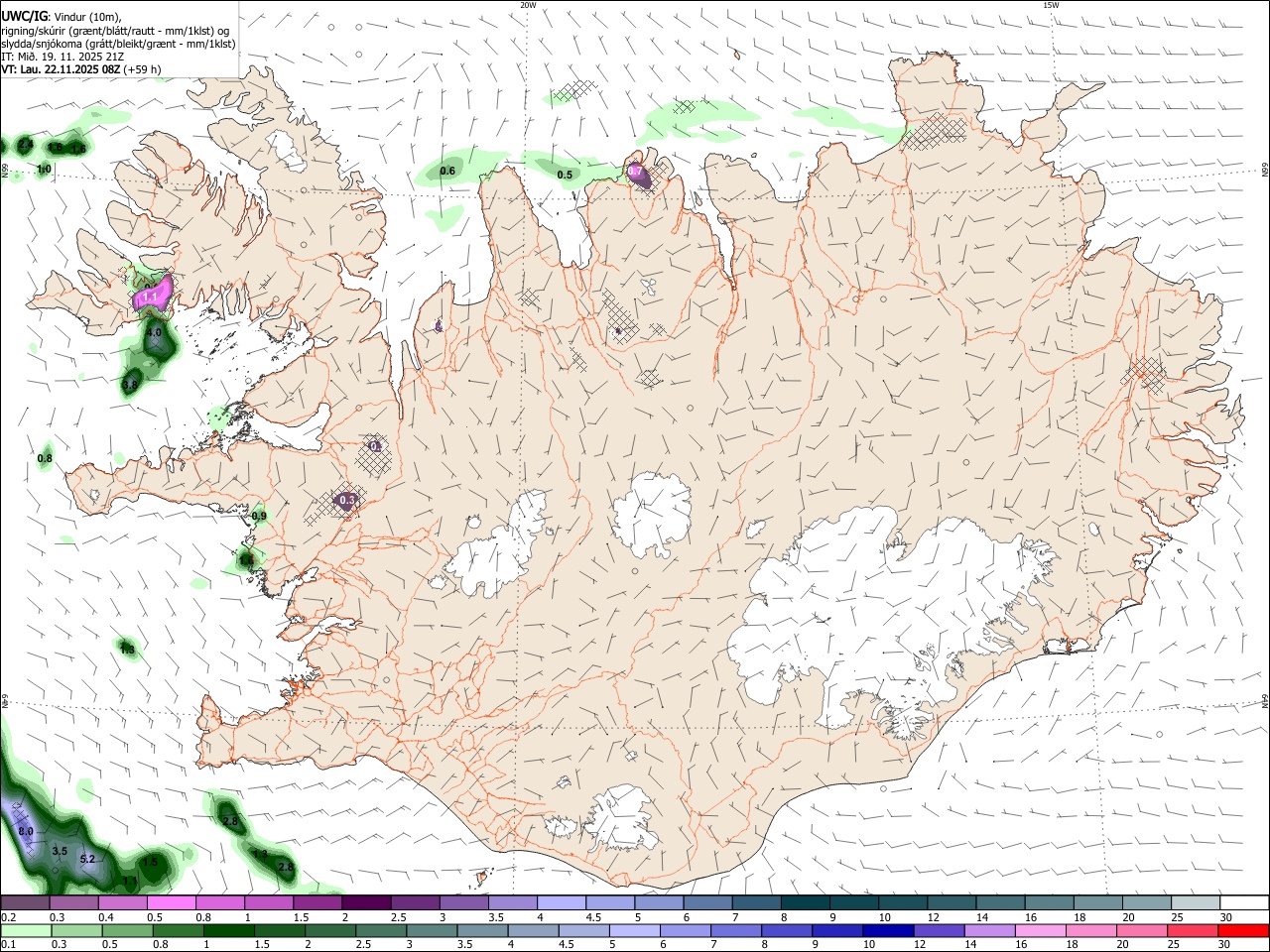Click the '2.4' precipitation label
The image size is (1270, 952).
pos(26,145)
